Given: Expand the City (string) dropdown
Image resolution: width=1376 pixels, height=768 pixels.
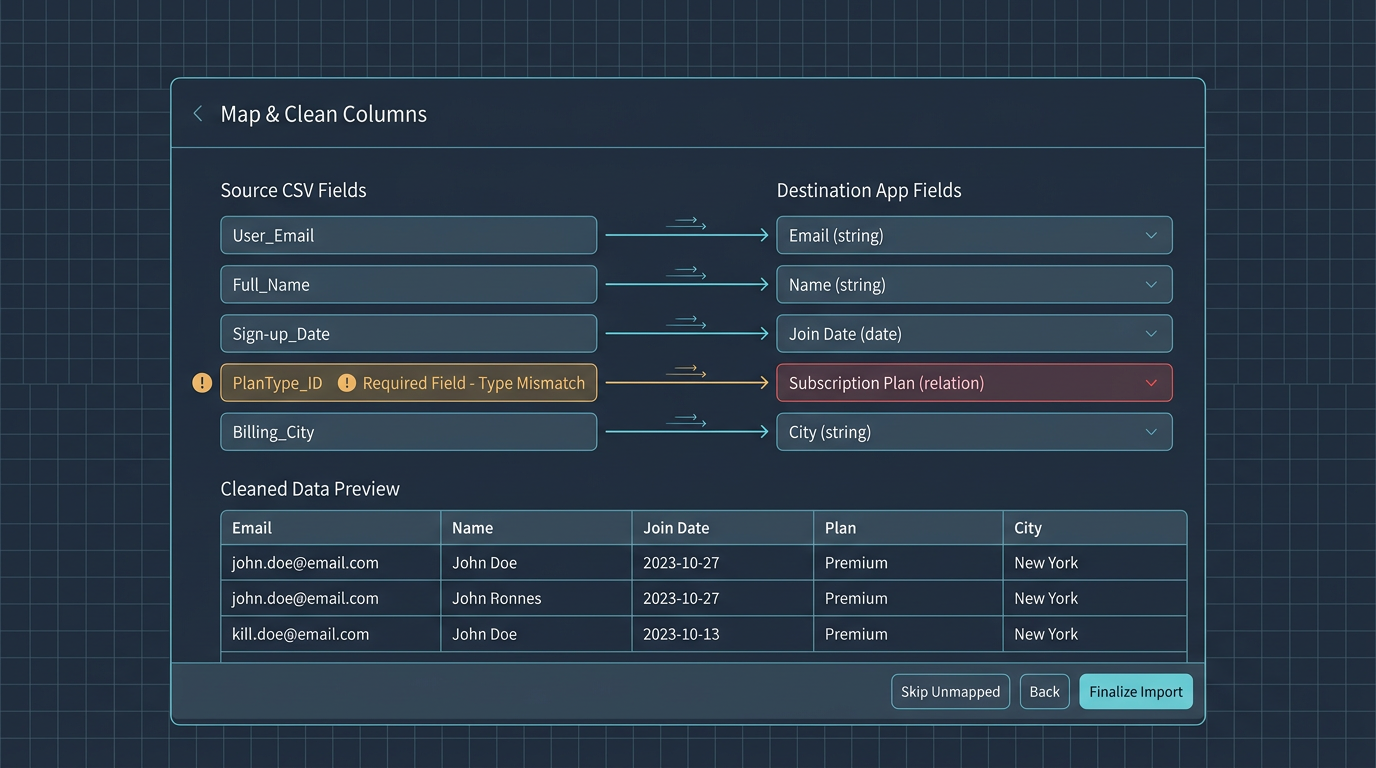Looking at the screenshot, I should (1151, 431).
